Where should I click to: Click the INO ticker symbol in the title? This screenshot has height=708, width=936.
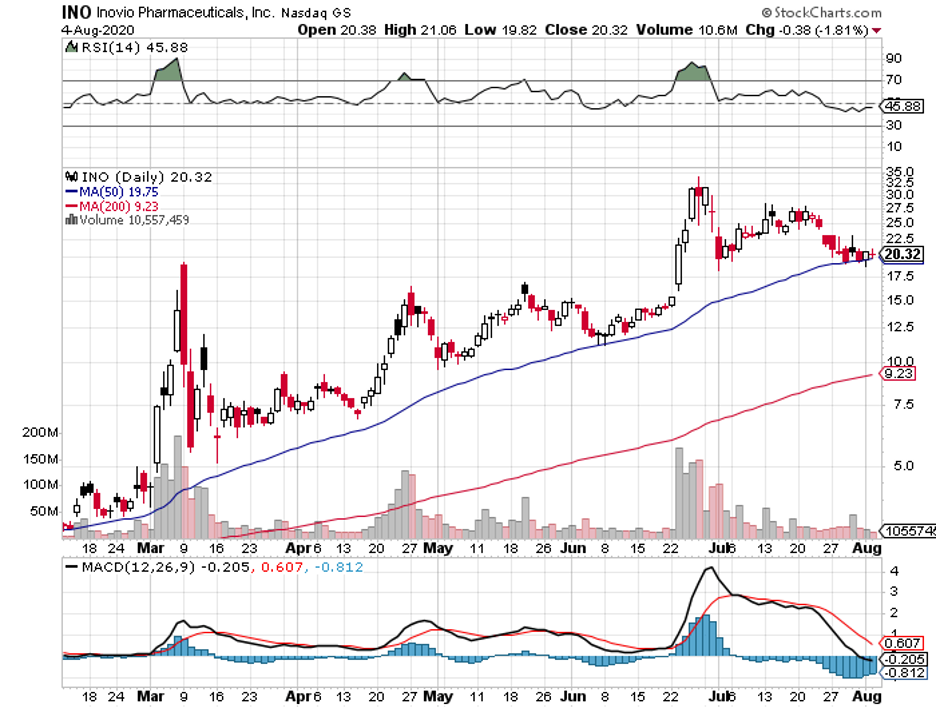pos(77,12)
